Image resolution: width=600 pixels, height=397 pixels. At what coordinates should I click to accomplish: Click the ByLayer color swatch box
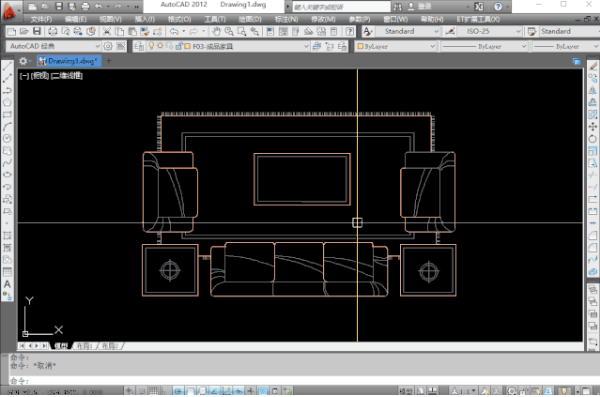360,46
